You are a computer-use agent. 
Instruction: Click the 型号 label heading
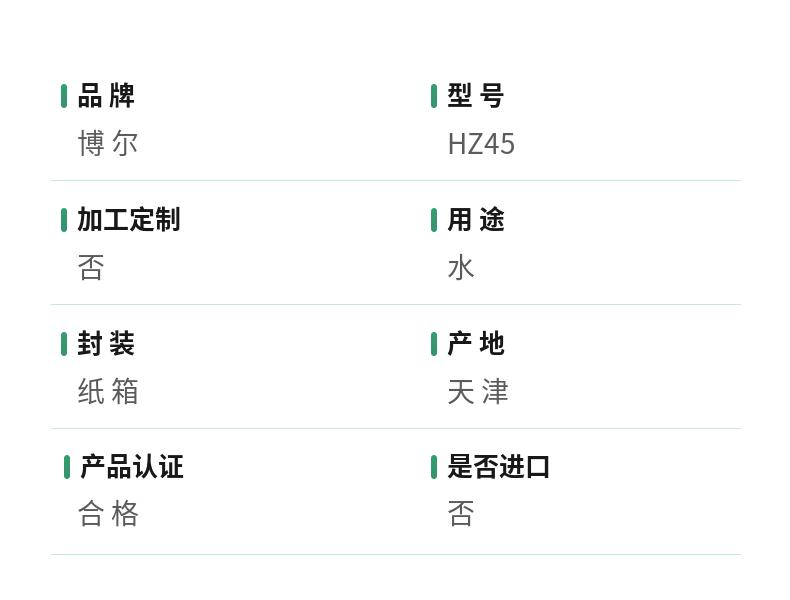[x=476, y=96]
